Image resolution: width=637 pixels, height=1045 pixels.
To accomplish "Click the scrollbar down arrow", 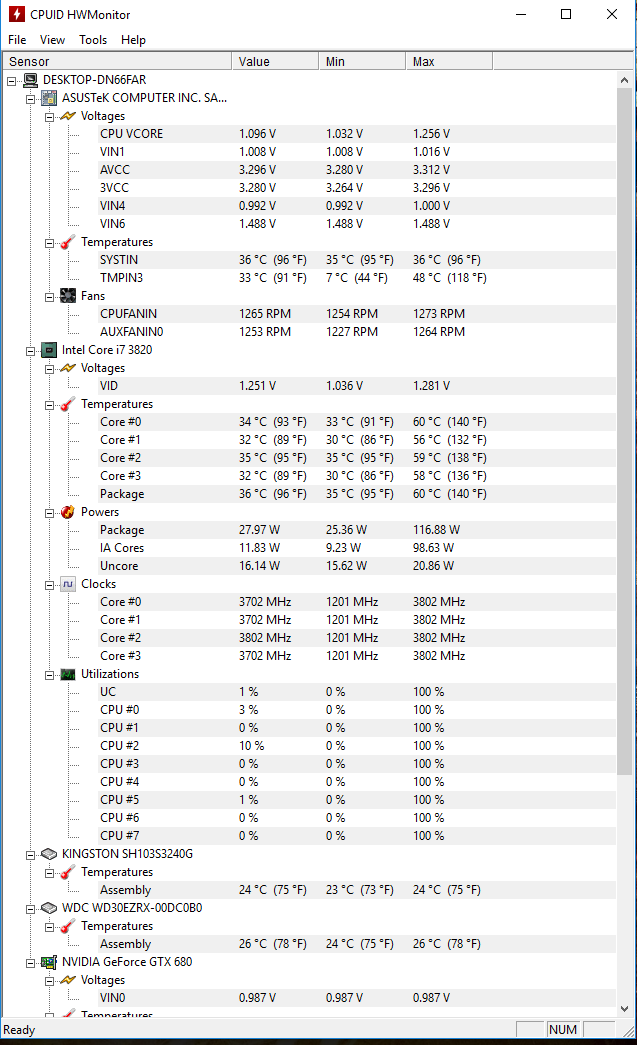I will pos(624,1008).
